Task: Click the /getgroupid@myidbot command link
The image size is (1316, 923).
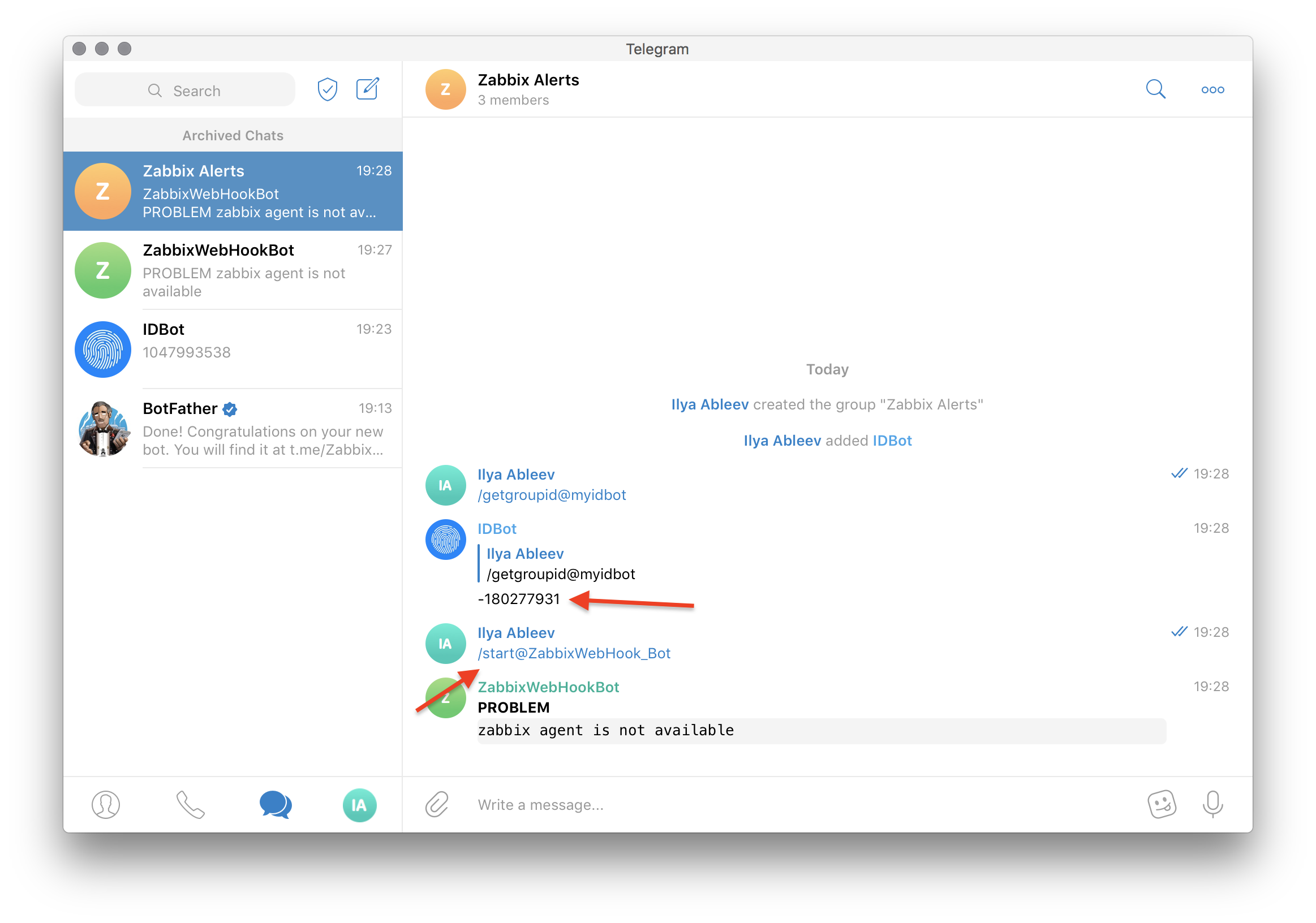Action: click(x=552, y=494)
